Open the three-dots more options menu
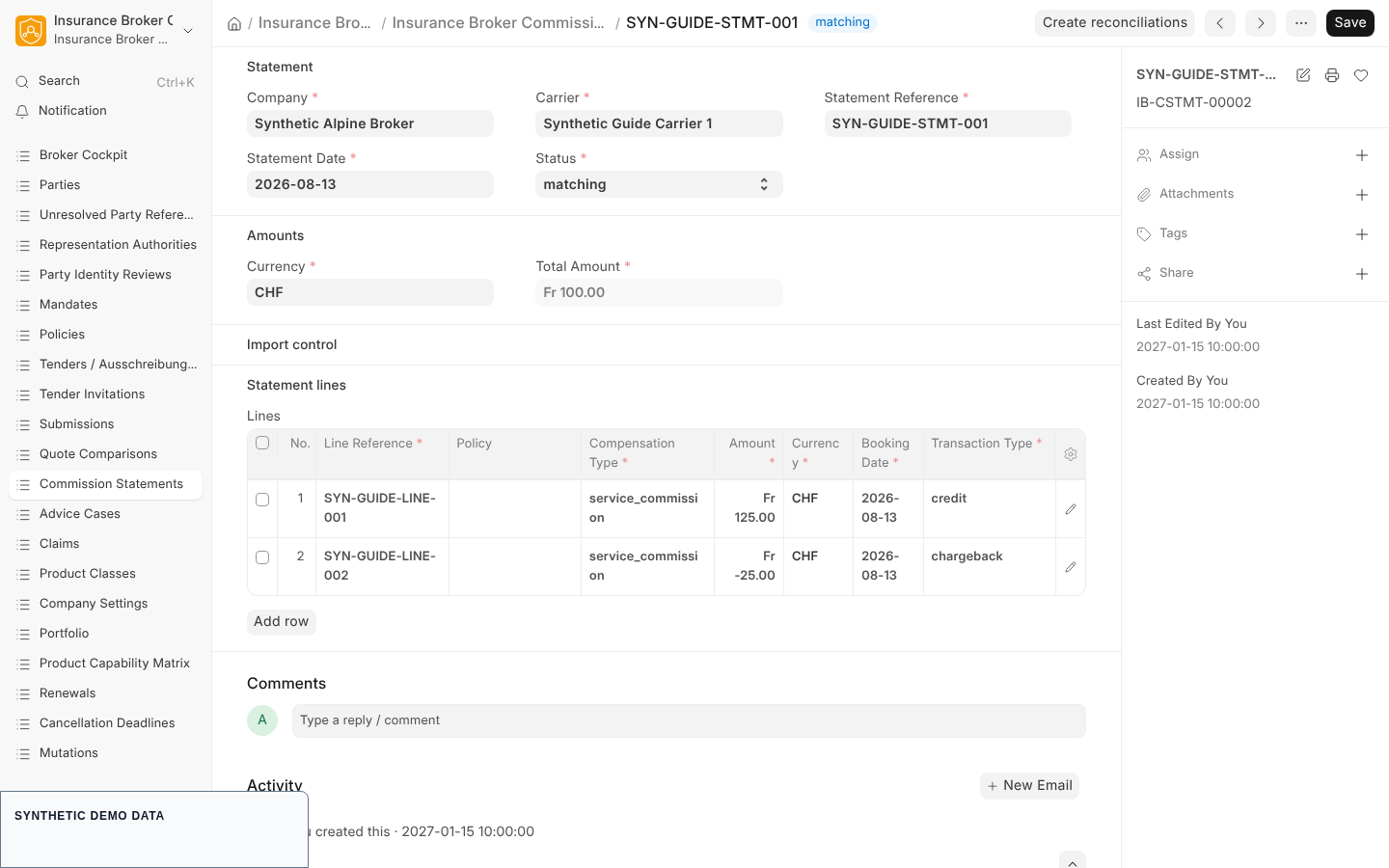 [x=1301, y=23]
